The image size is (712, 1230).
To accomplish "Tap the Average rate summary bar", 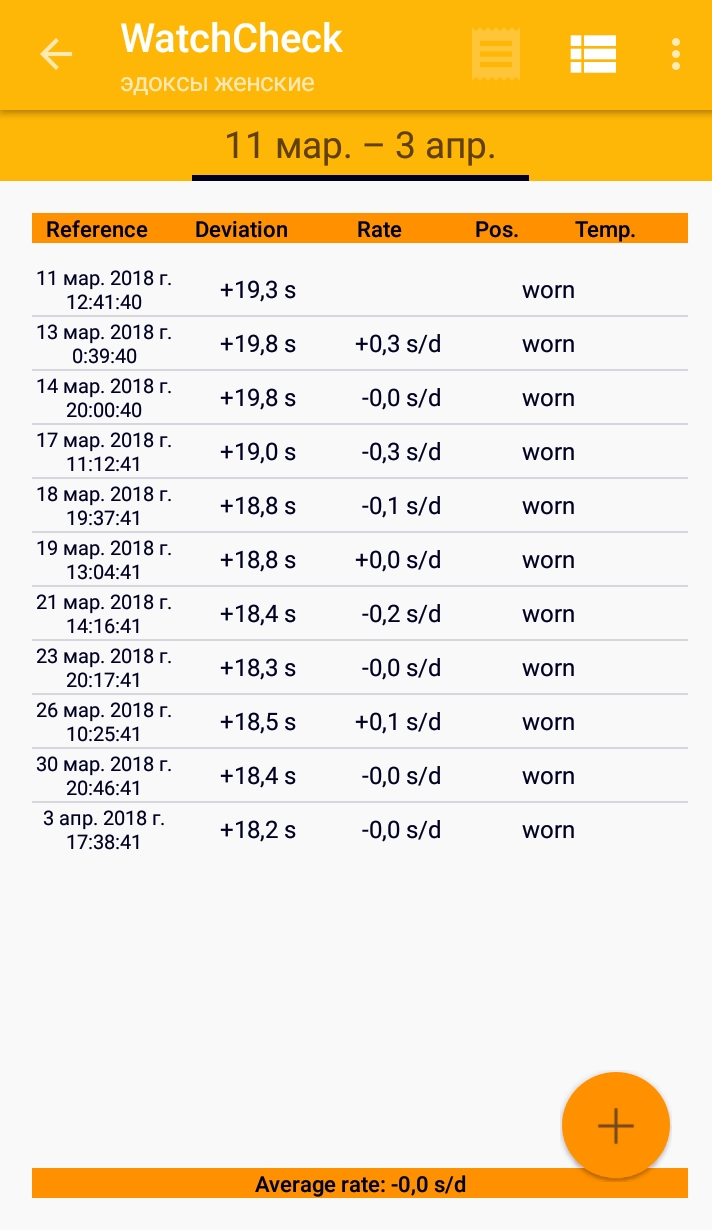I will pyautogui.click(x=360, y=1185).
